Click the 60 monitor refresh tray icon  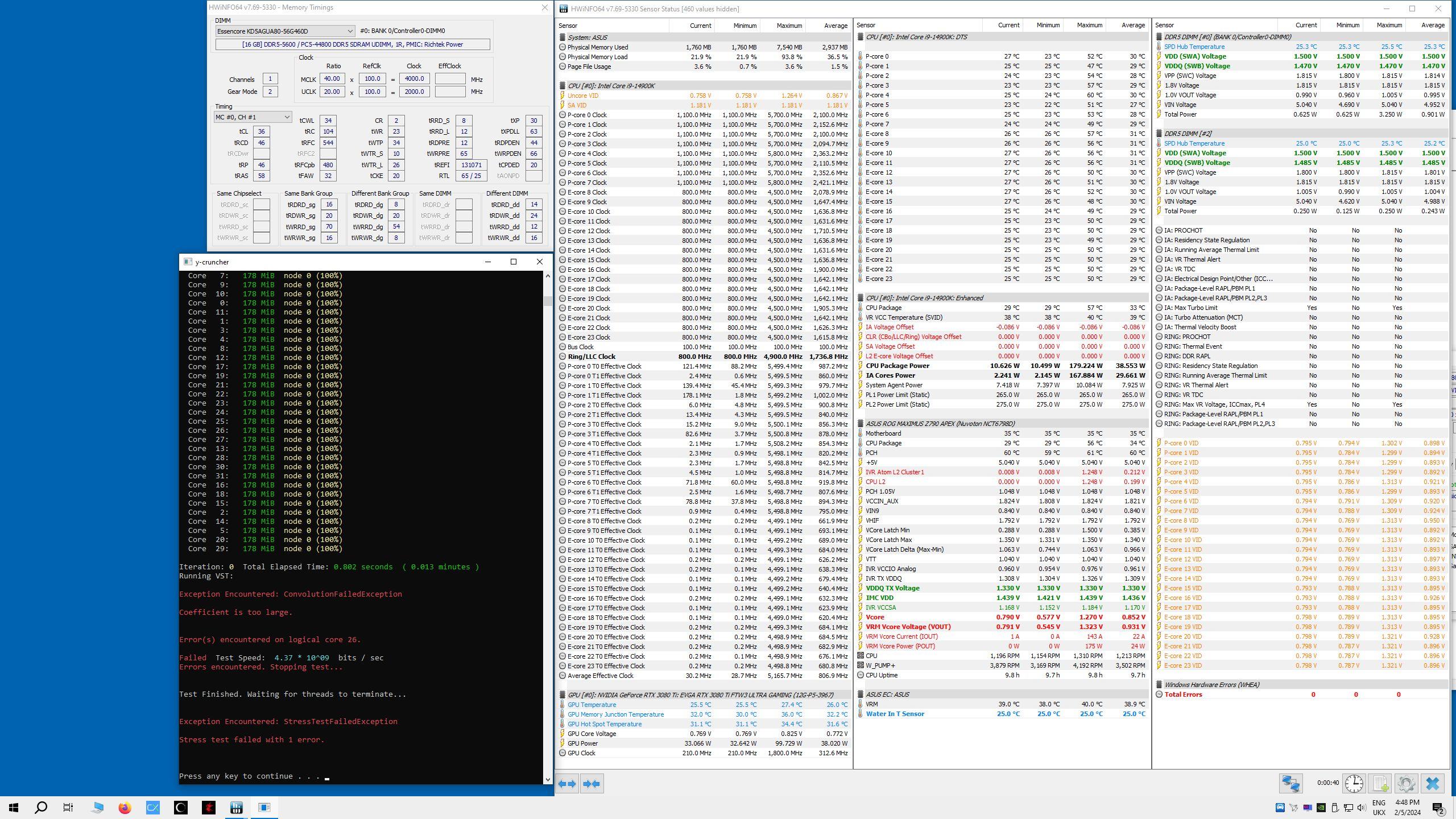pyautogui.click(x=1307, y=808)
